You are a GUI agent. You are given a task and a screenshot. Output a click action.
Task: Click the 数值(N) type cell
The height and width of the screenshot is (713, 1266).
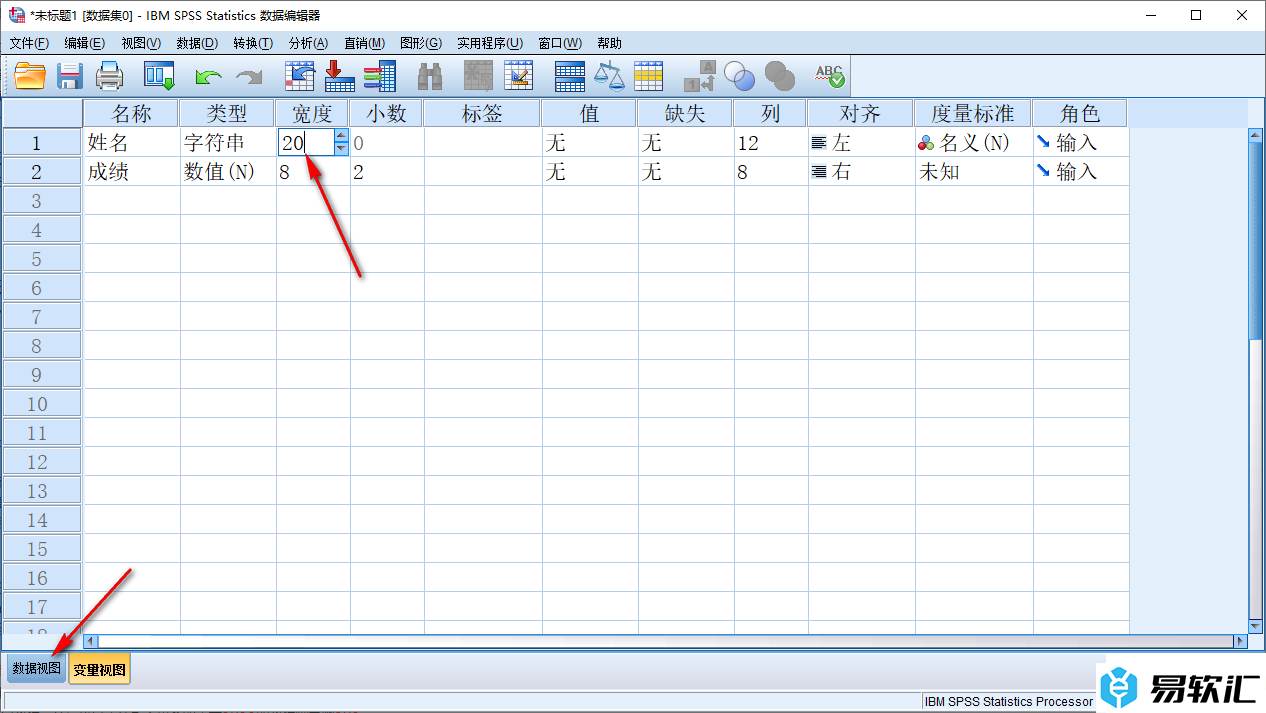[228, 172]
